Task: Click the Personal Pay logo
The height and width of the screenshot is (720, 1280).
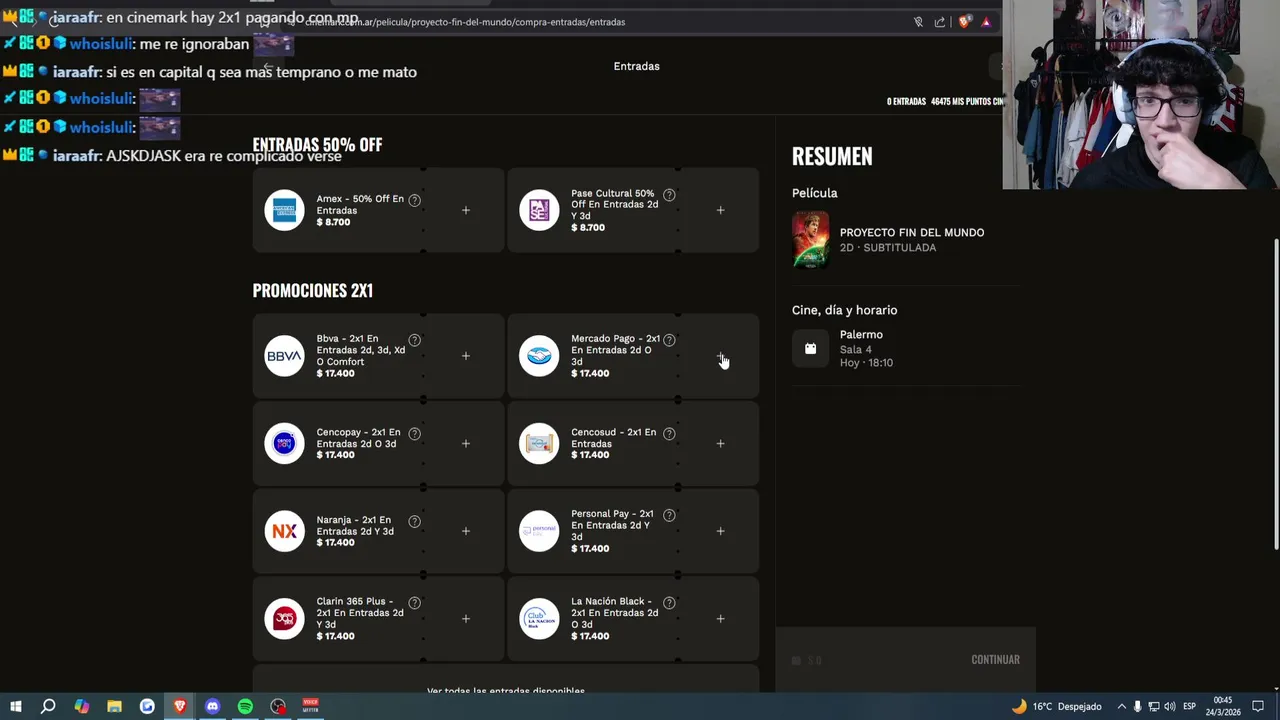Action: (539, 531)
